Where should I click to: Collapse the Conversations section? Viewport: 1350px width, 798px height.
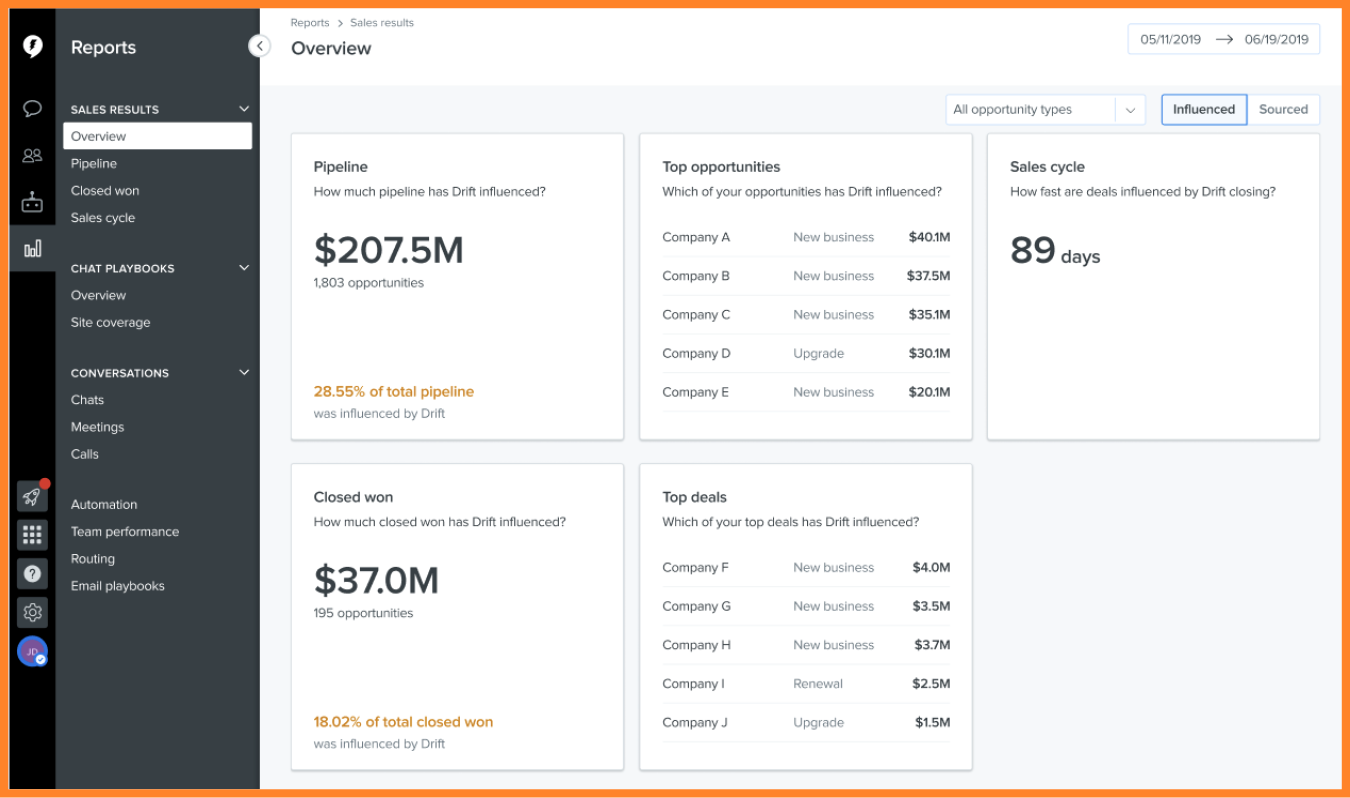click(244, 373)
